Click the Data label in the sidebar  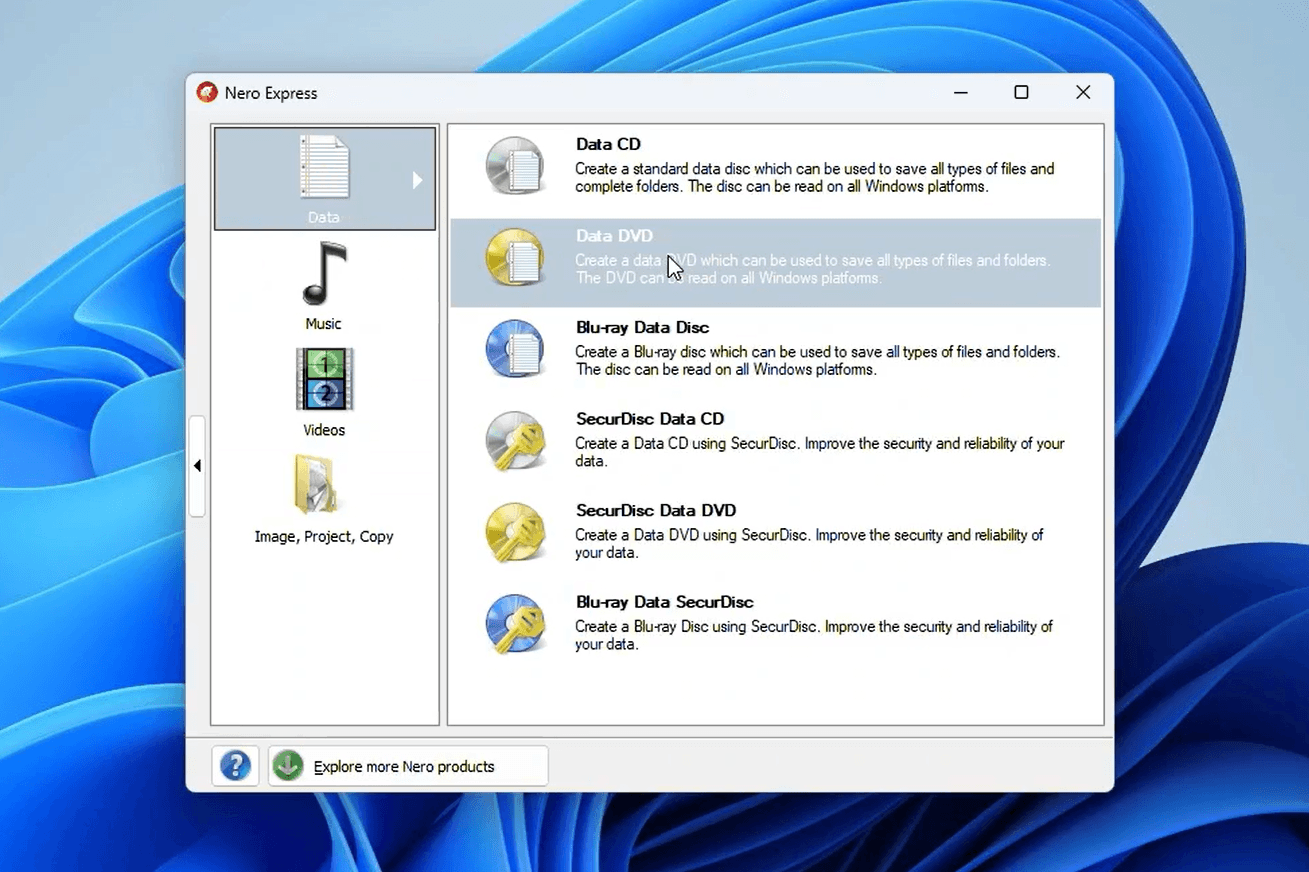324,217
